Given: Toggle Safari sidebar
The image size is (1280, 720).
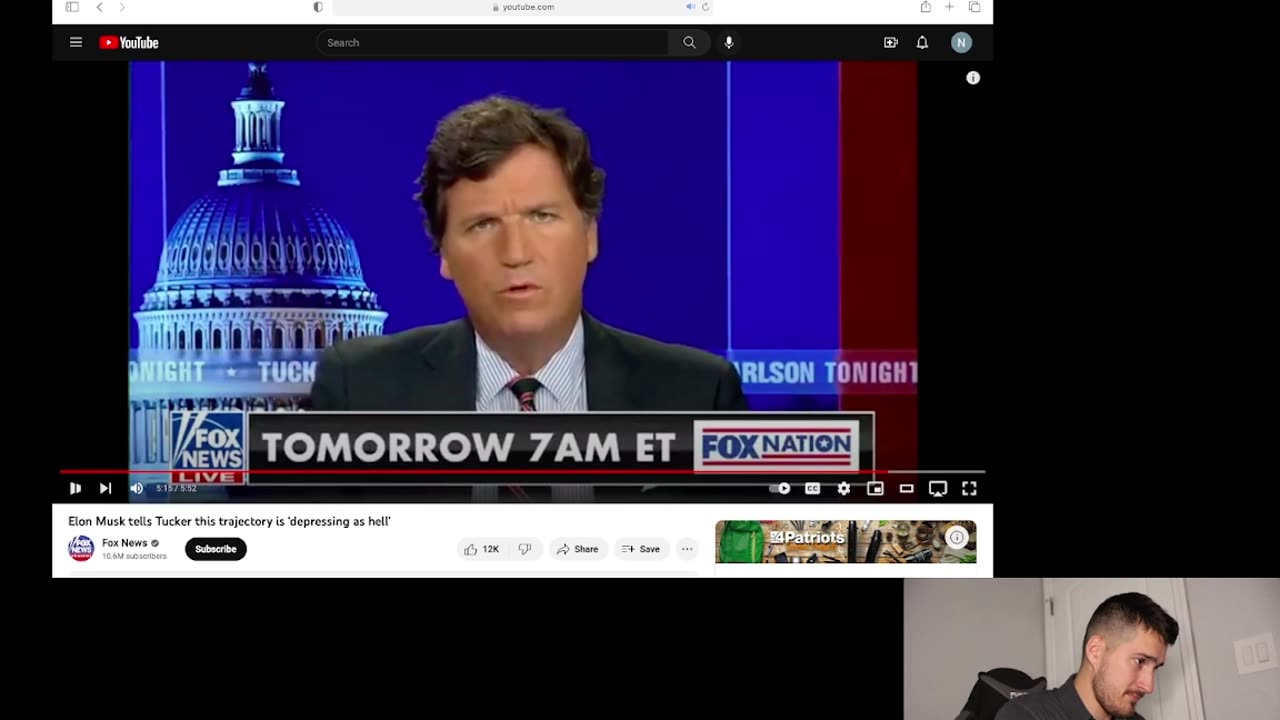Looking at the screenshot, I should [72, 7].
